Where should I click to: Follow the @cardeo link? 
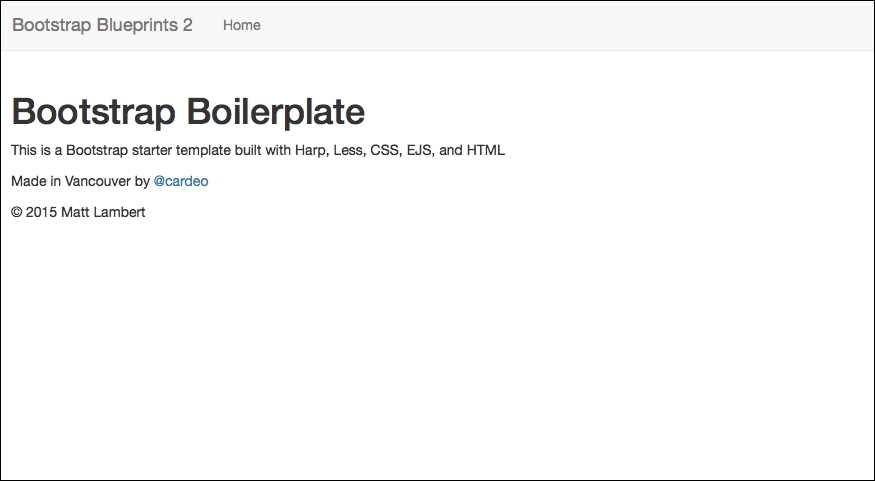[181, 181]
